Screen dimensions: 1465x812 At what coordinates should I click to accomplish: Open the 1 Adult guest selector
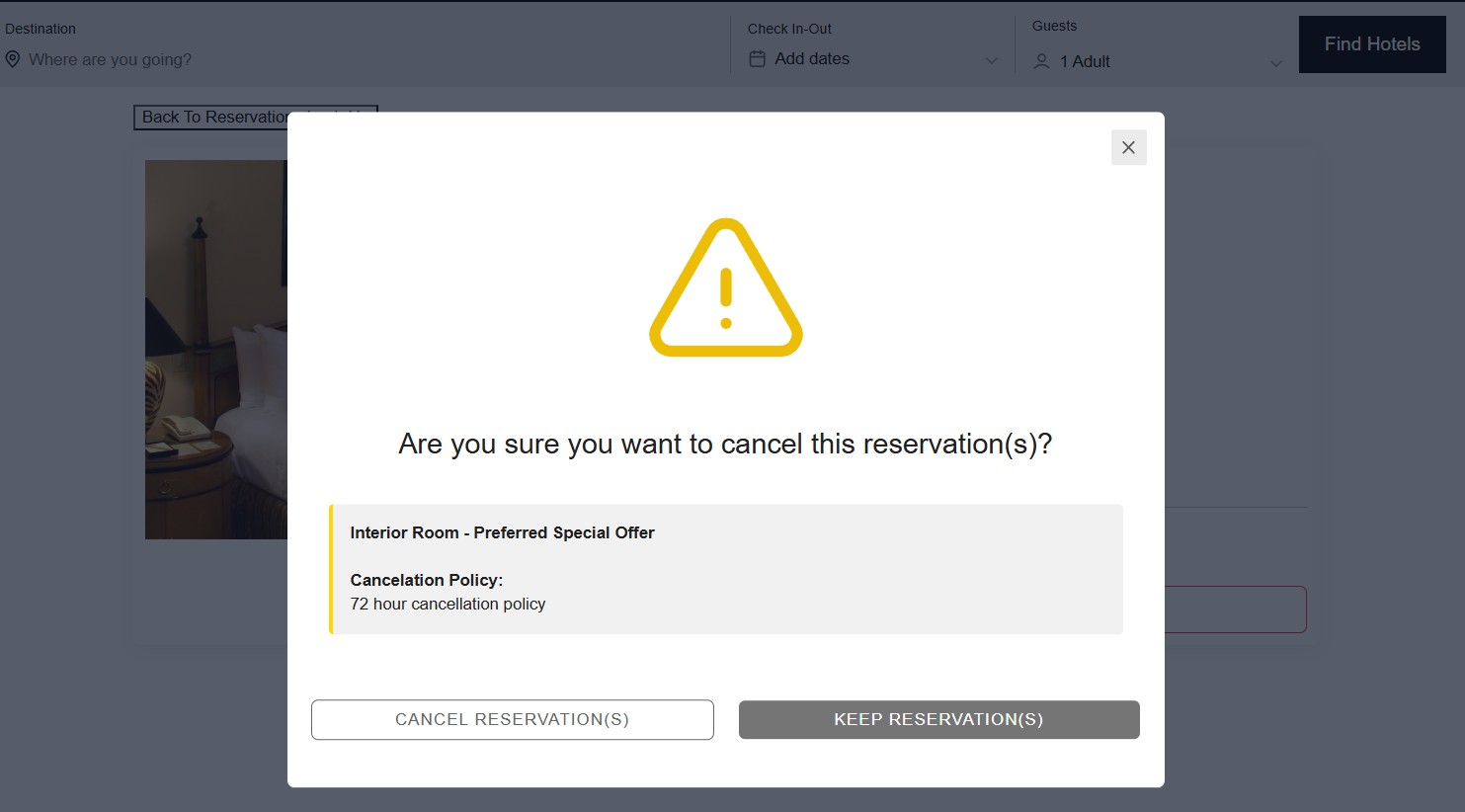coord(1085,61)
